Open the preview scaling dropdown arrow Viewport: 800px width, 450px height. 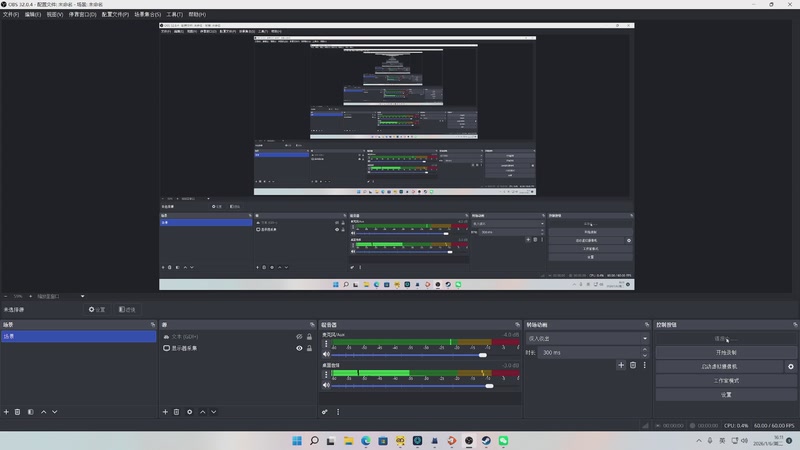[82, 296]
